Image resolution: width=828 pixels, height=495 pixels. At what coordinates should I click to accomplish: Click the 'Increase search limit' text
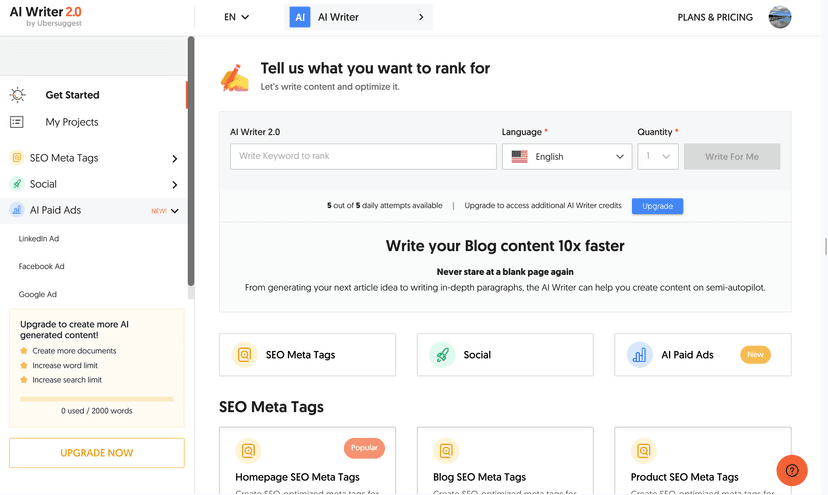point(67,380)
